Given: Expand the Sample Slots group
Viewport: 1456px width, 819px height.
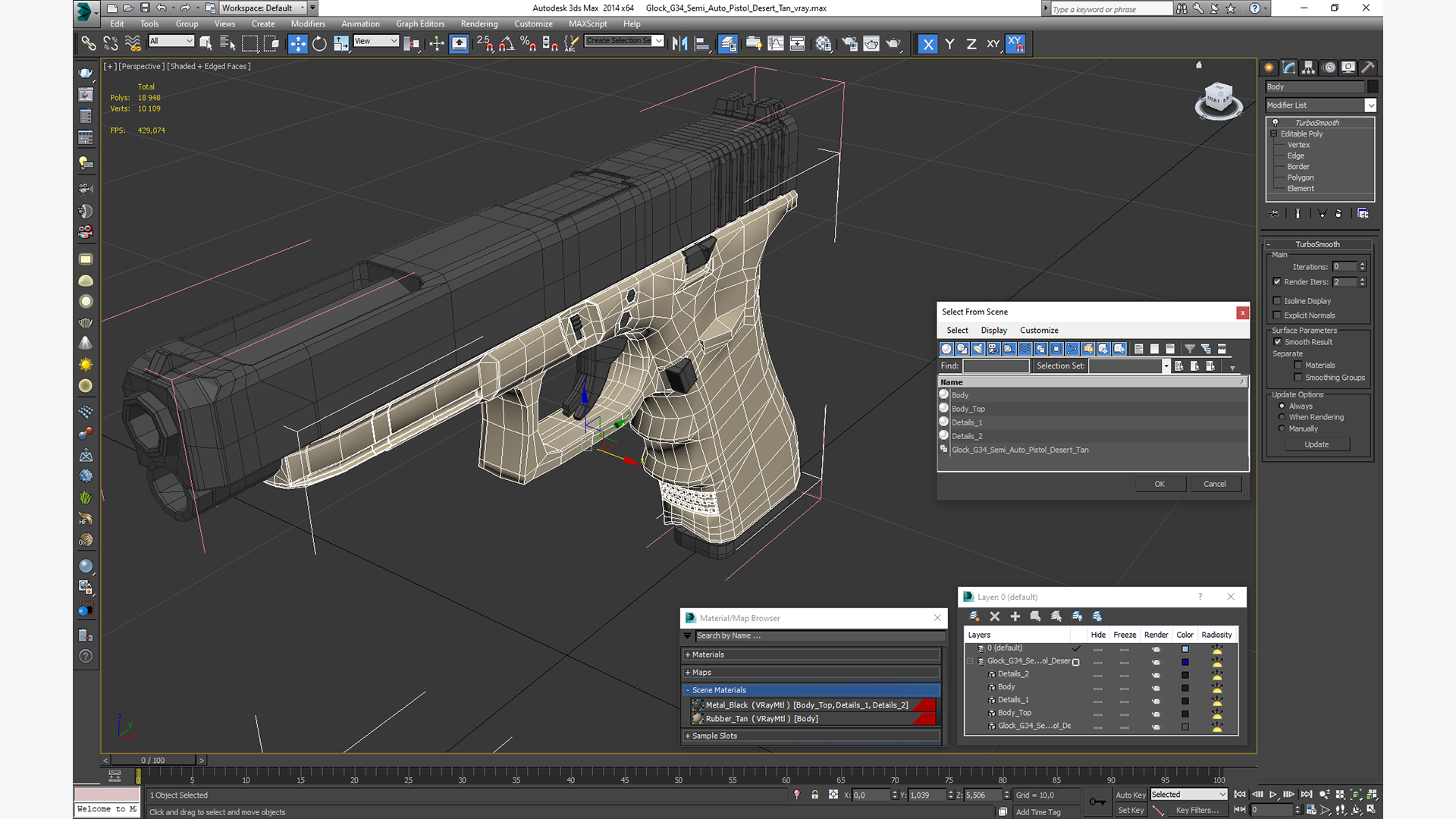Looking at the screenshot, I should 811,736.
